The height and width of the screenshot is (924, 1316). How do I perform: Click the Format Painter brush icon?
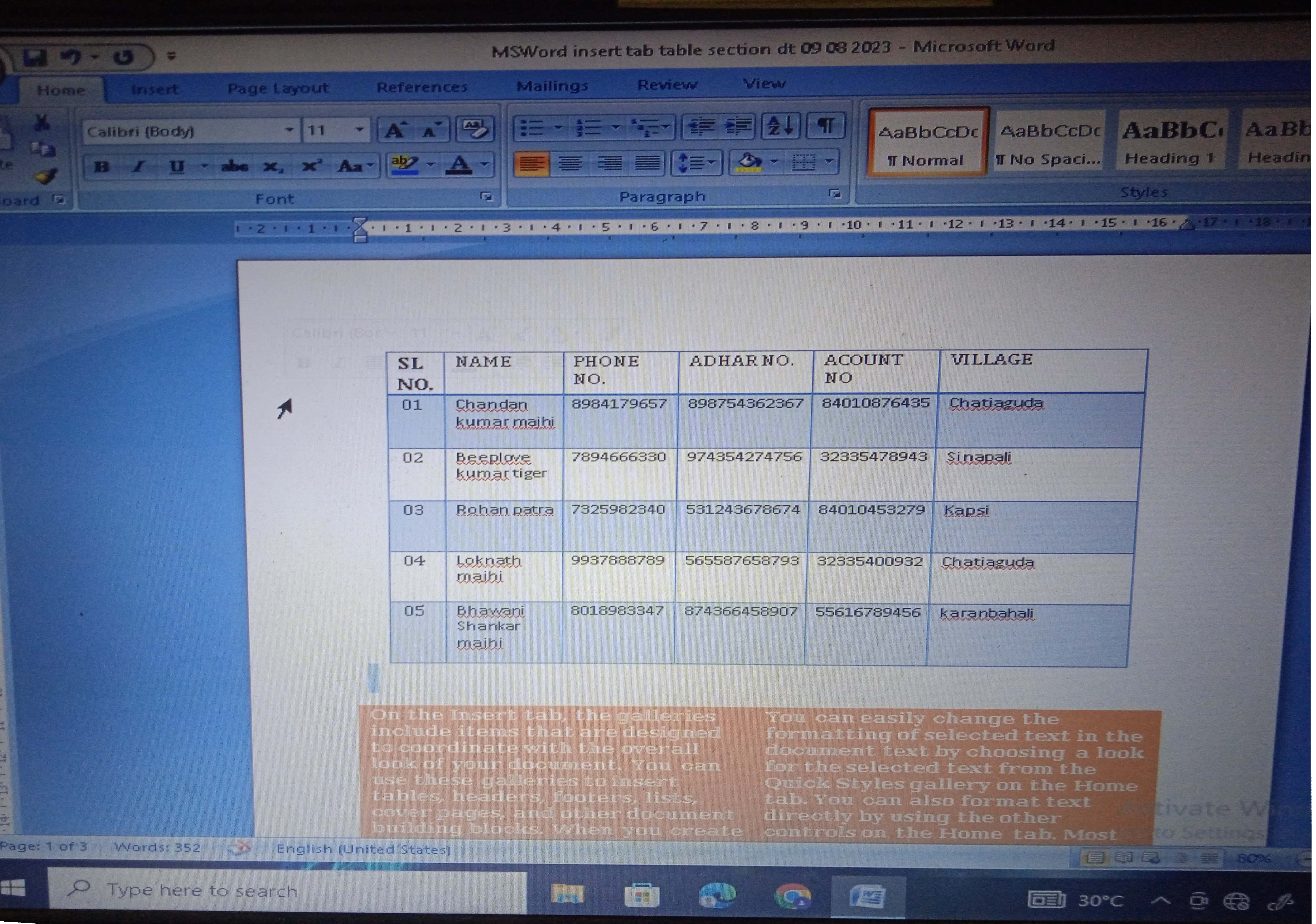pos(46,176)
